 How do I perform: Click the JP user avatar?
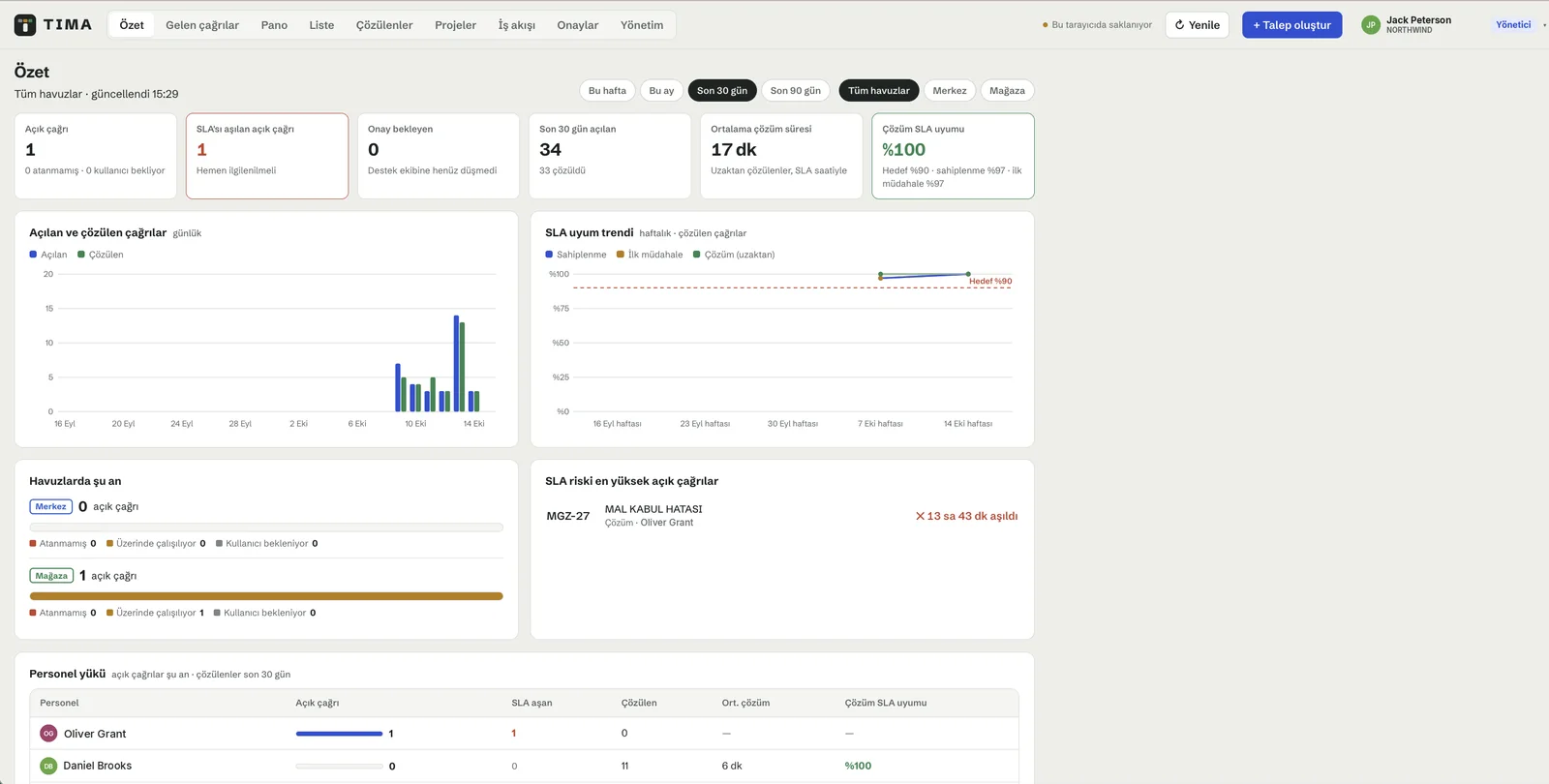[x=1371, y=25]
